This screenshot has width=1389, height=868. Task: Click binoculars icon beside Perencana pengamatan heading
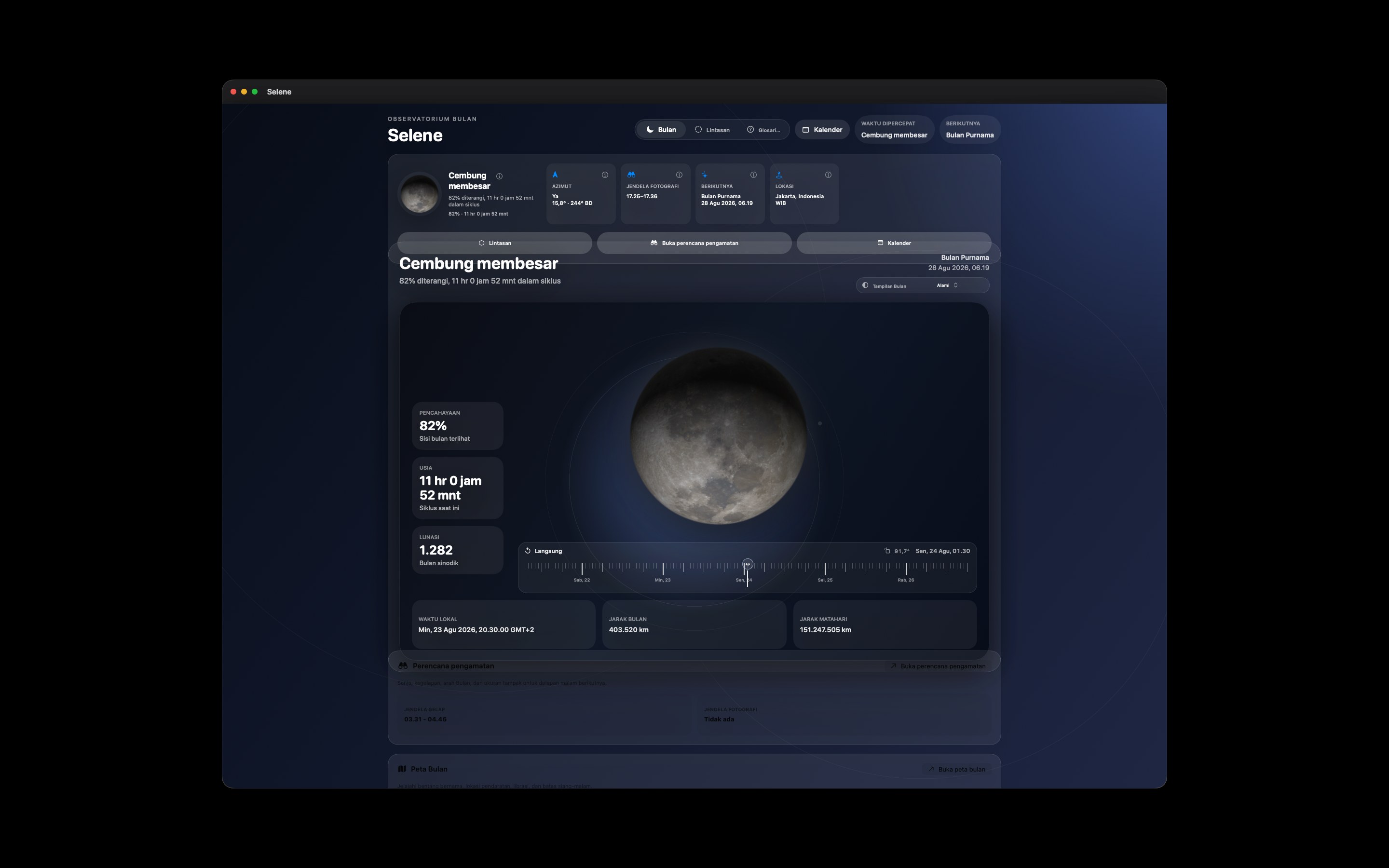(x=403, y=666)
